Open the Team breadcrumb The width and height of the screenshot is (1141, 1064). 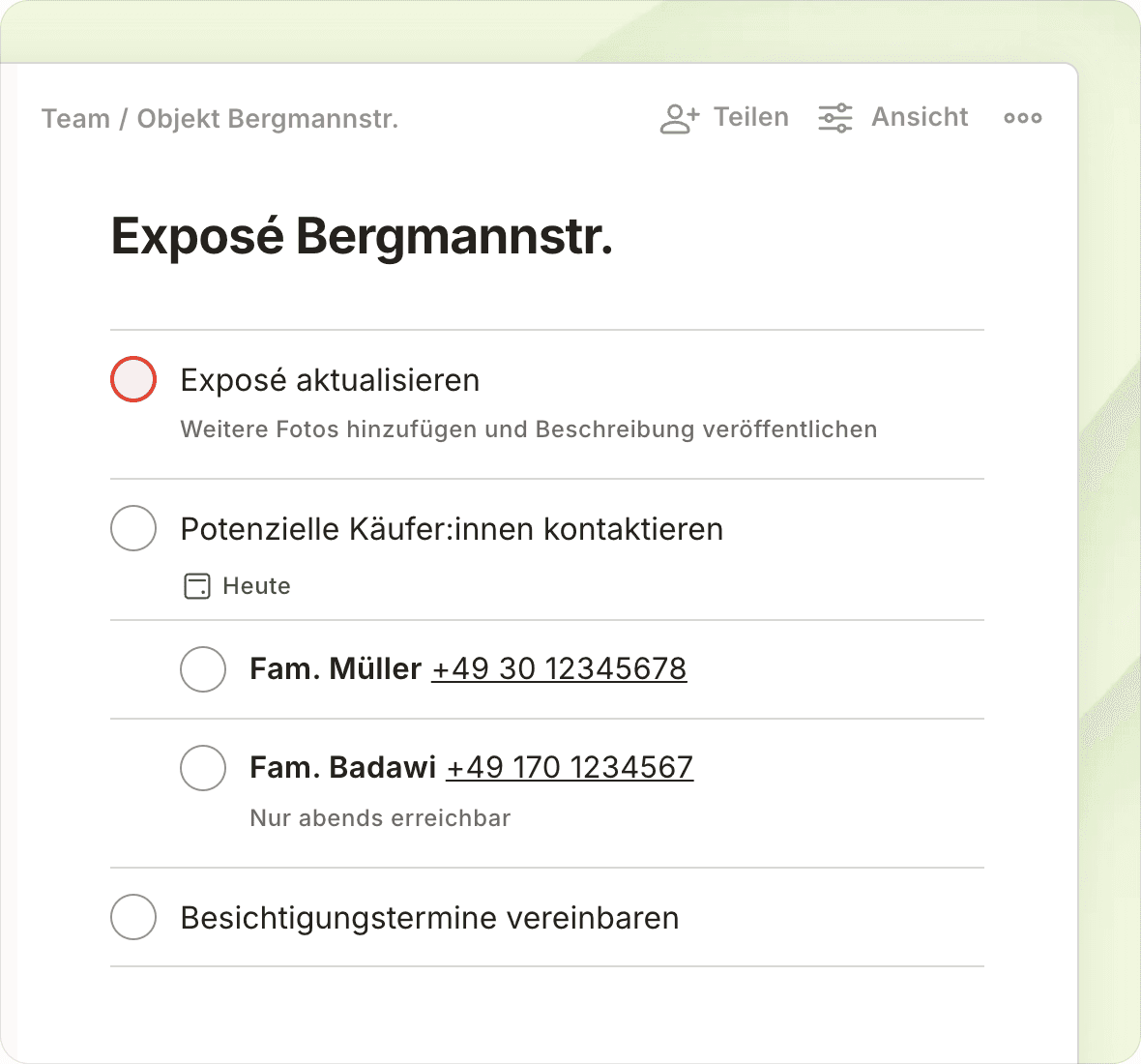[x=75, y=119]
